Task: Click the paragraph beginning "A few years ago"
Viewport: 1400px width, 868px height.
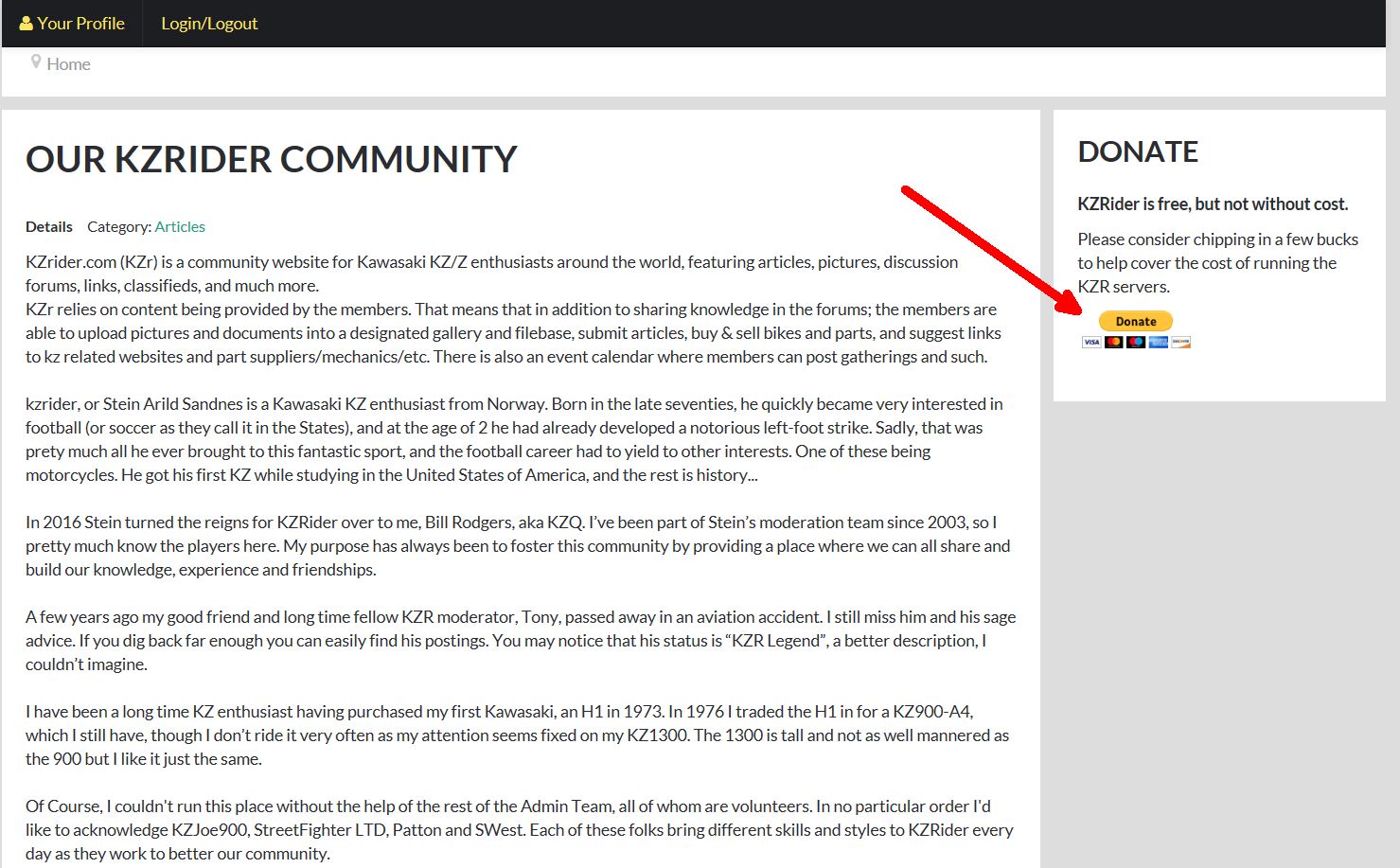Action: [x=521, y=641]
